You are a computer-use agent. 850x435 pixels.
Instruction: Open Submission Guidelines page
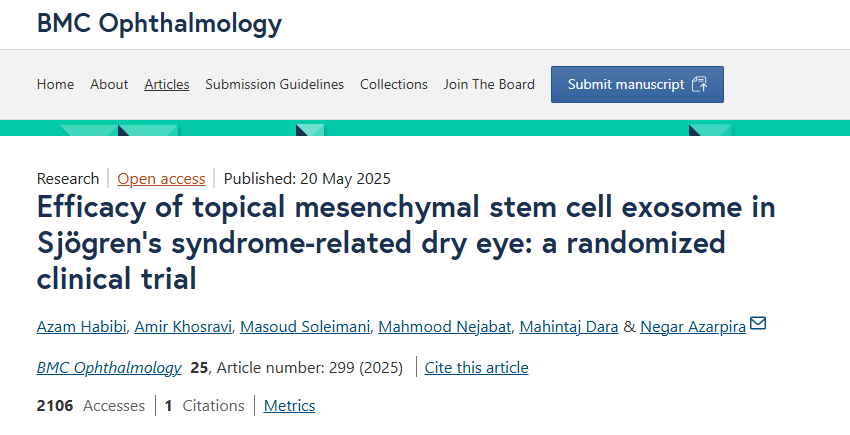pos(274,84)
